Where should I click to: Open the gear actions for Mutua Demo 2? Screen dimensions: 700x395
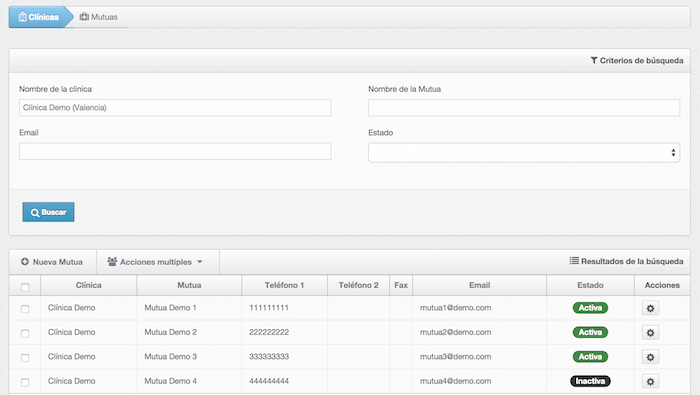650,333
